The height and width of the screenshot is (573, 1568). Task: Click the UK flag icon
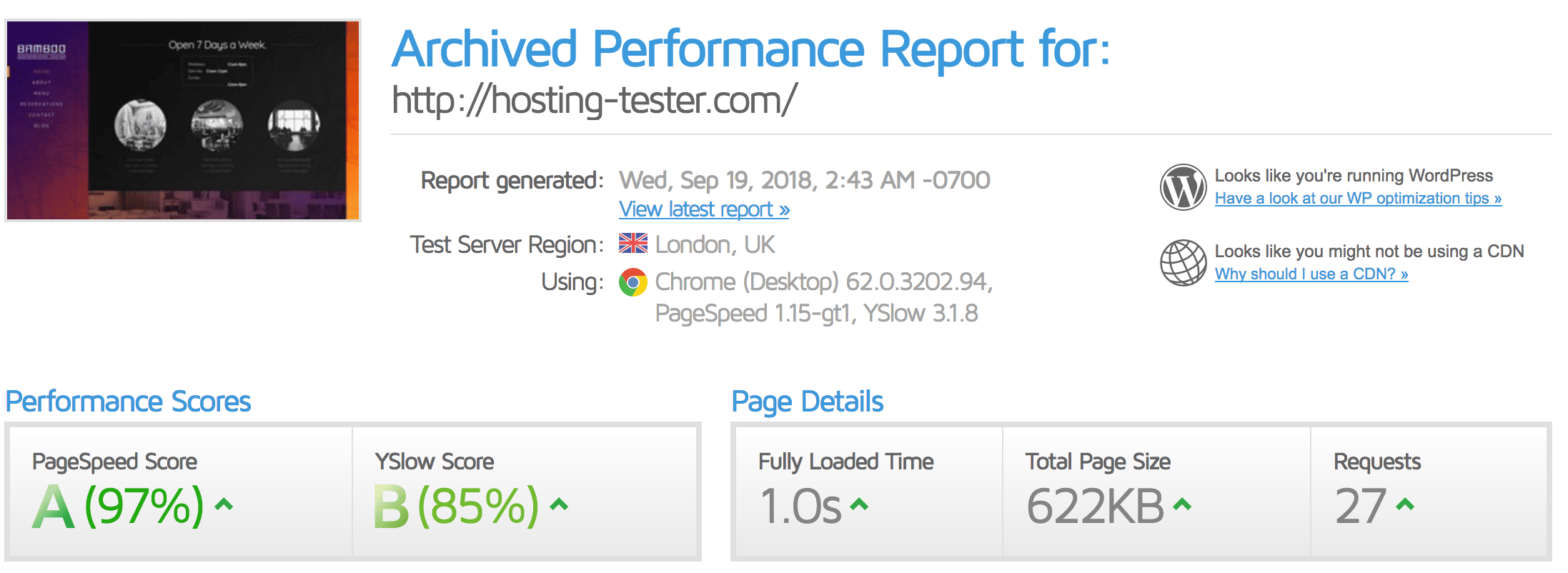pyautogui.click(x=633, y=244)
